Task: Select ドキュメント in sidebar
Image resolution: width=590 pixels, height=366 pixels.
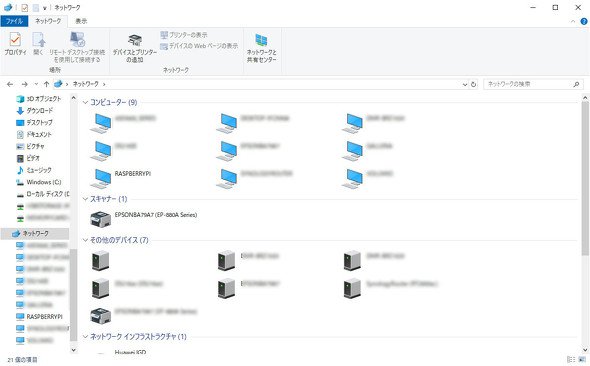Action: 34,135
